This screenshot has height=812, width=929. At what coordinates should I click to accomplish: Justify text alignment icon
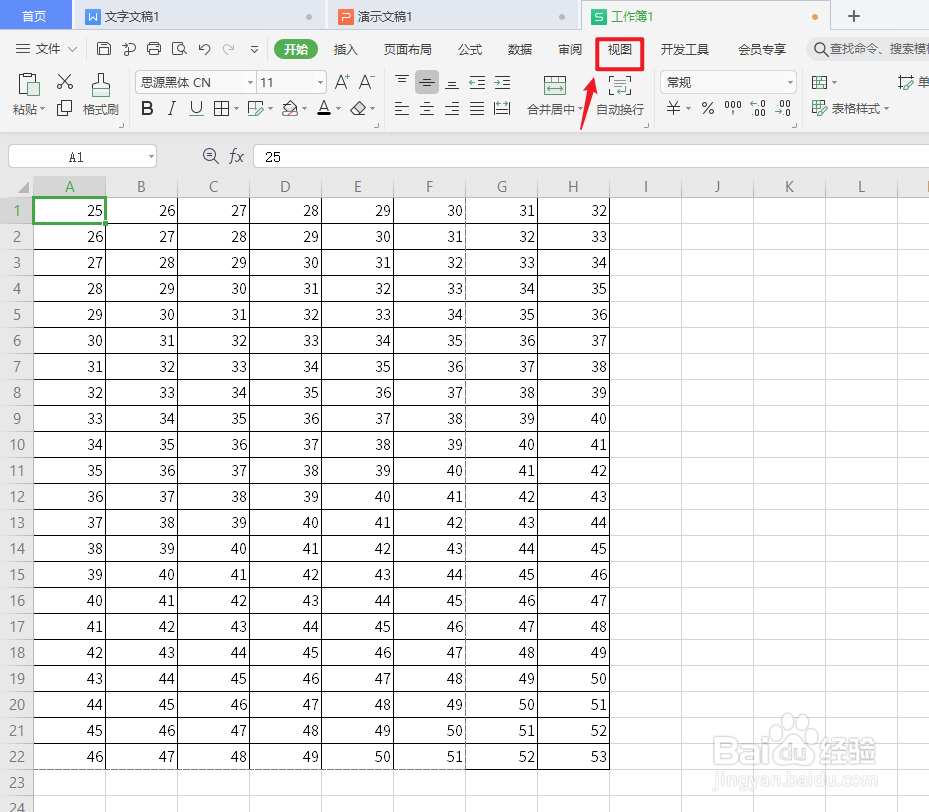coord(477,108)
